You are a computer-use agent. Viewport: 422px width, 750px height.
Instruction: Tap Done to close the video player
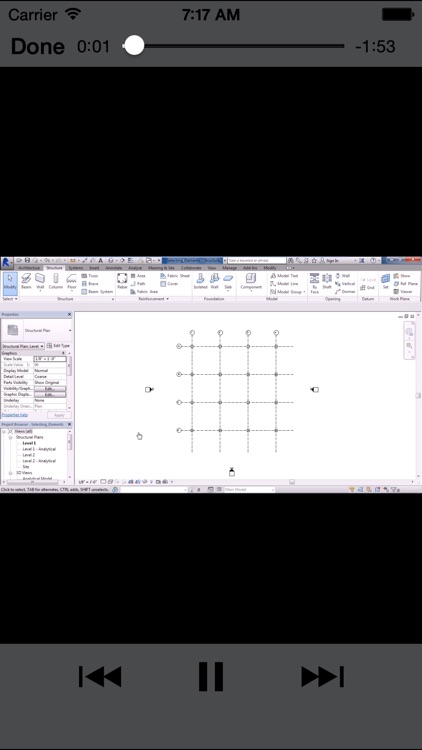pos(37,46)
